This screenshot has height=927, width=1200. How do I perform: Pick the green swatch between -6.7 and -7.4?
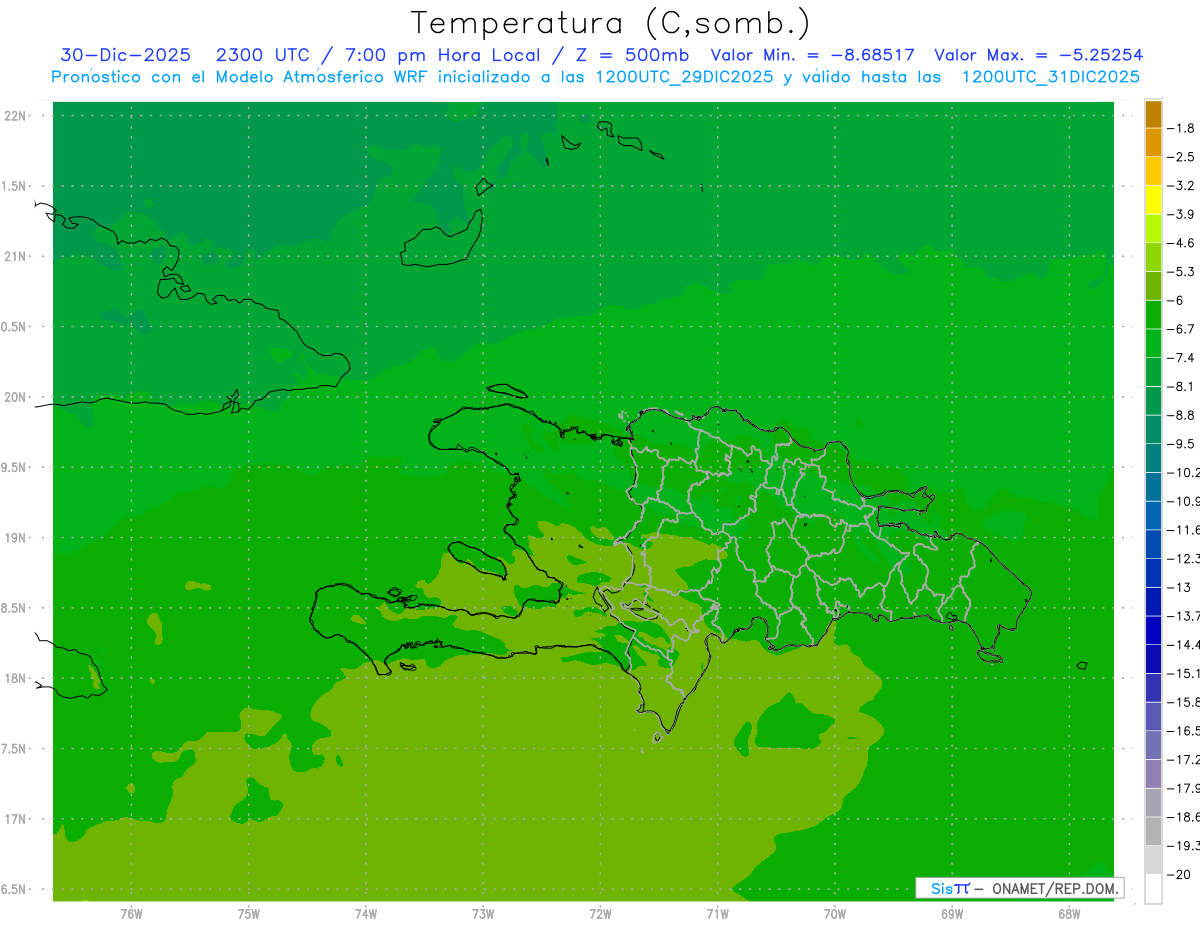1153,343
